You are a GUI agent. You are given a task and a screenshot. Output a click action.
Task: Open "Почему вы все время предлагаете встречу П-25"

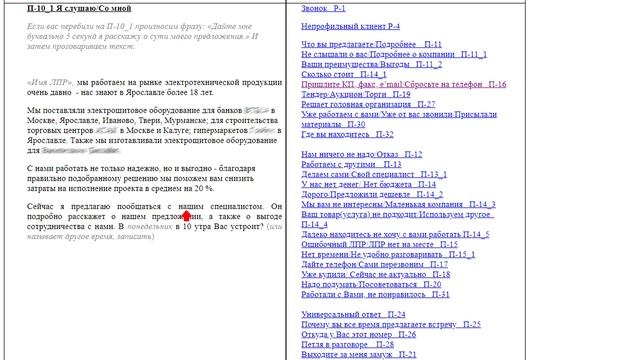[391, 324]
